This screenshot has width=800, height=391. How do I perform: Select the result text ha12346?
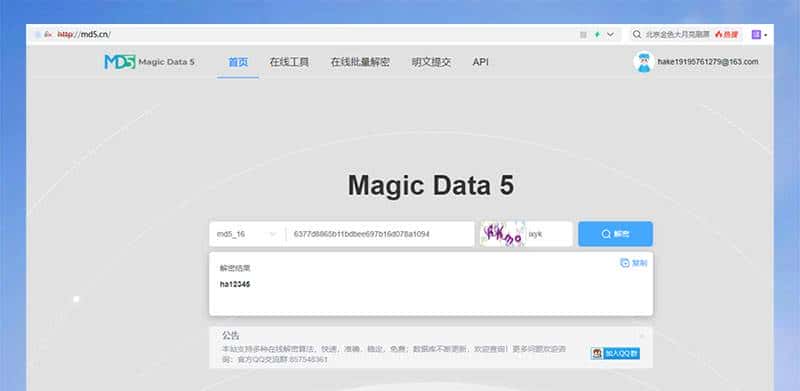pos(235,284)
